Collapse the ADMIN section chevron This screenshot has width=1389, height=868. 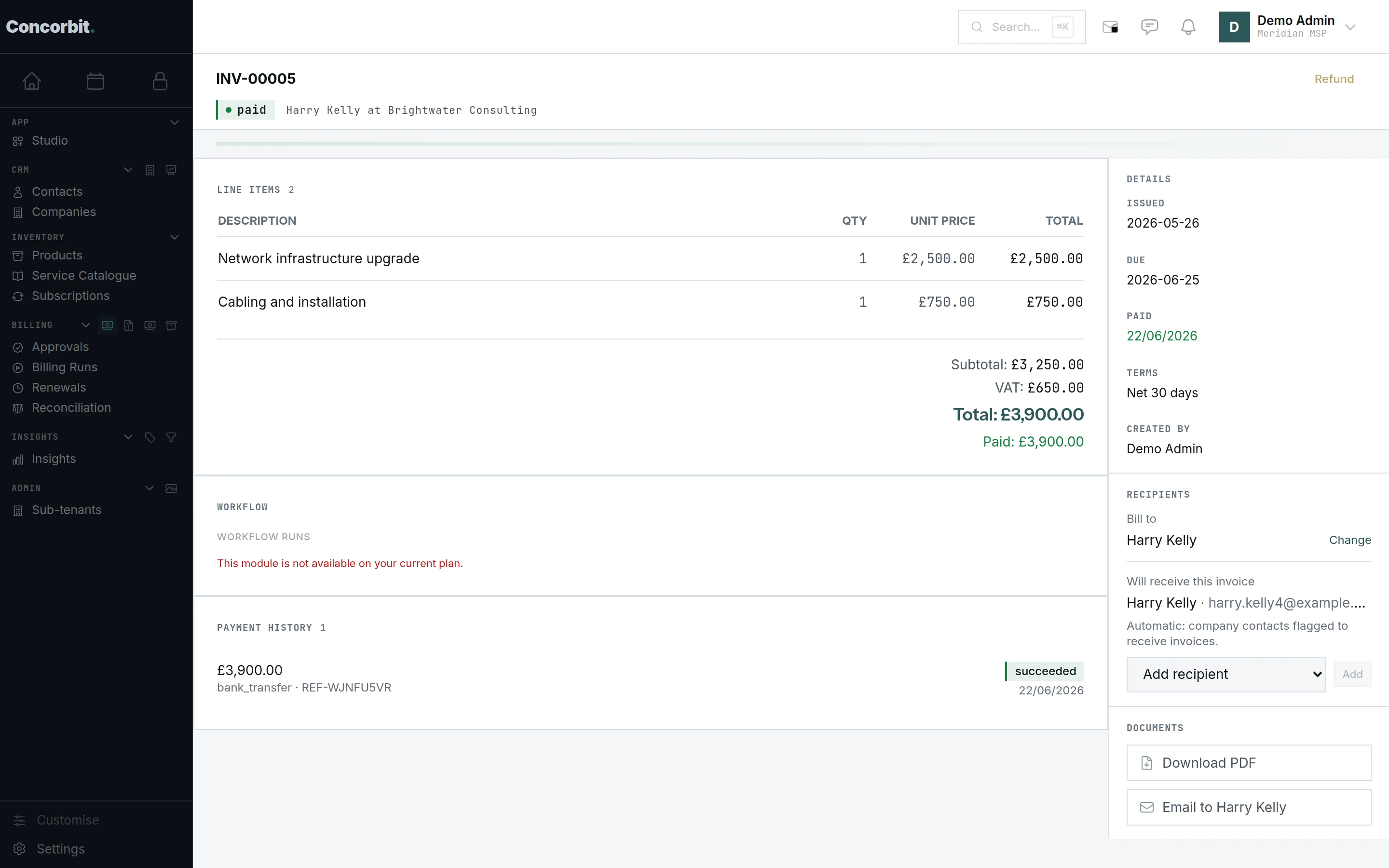click(149, 488)
